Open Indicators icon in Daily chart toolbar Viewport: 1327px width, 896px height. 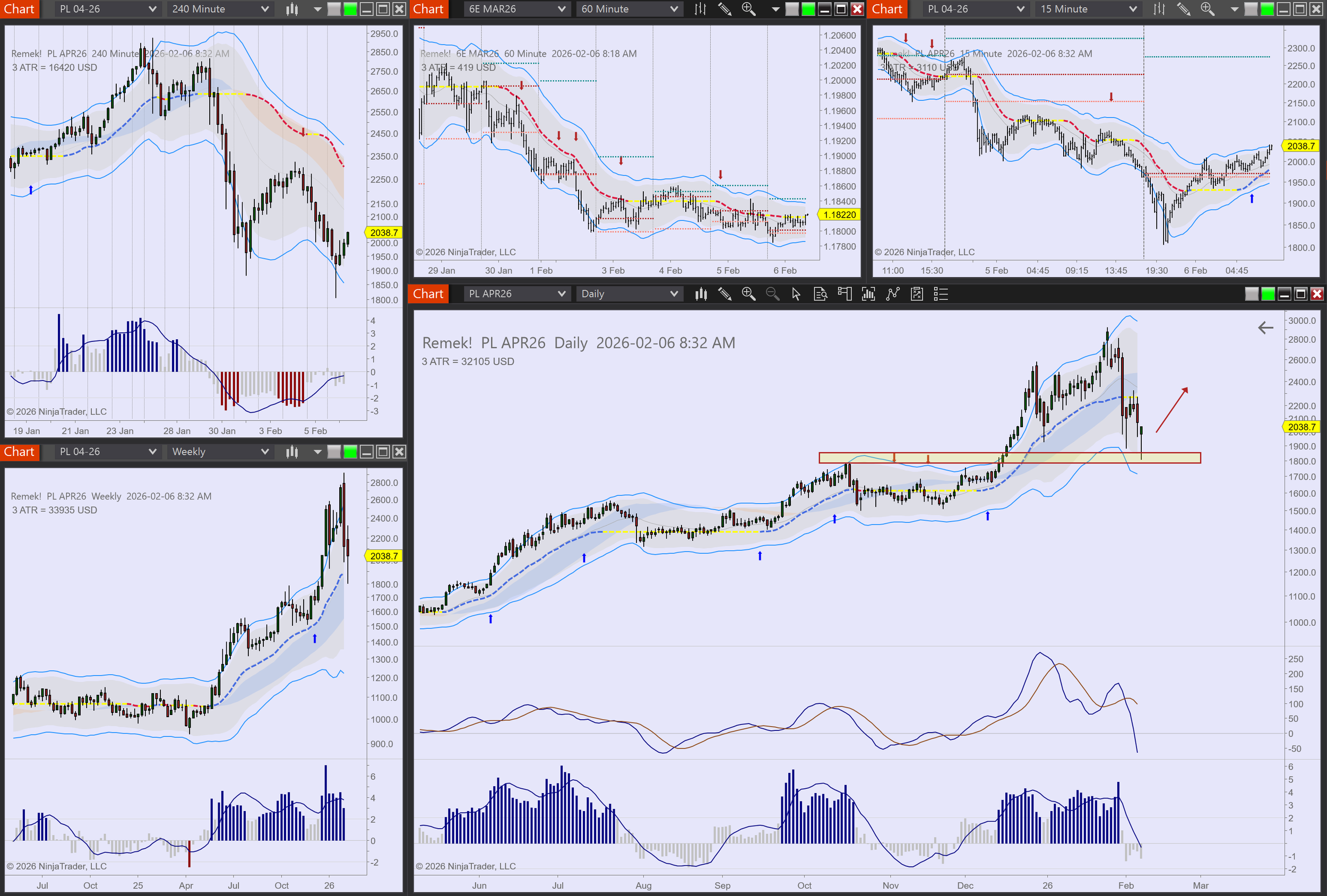tap(868, 294)
